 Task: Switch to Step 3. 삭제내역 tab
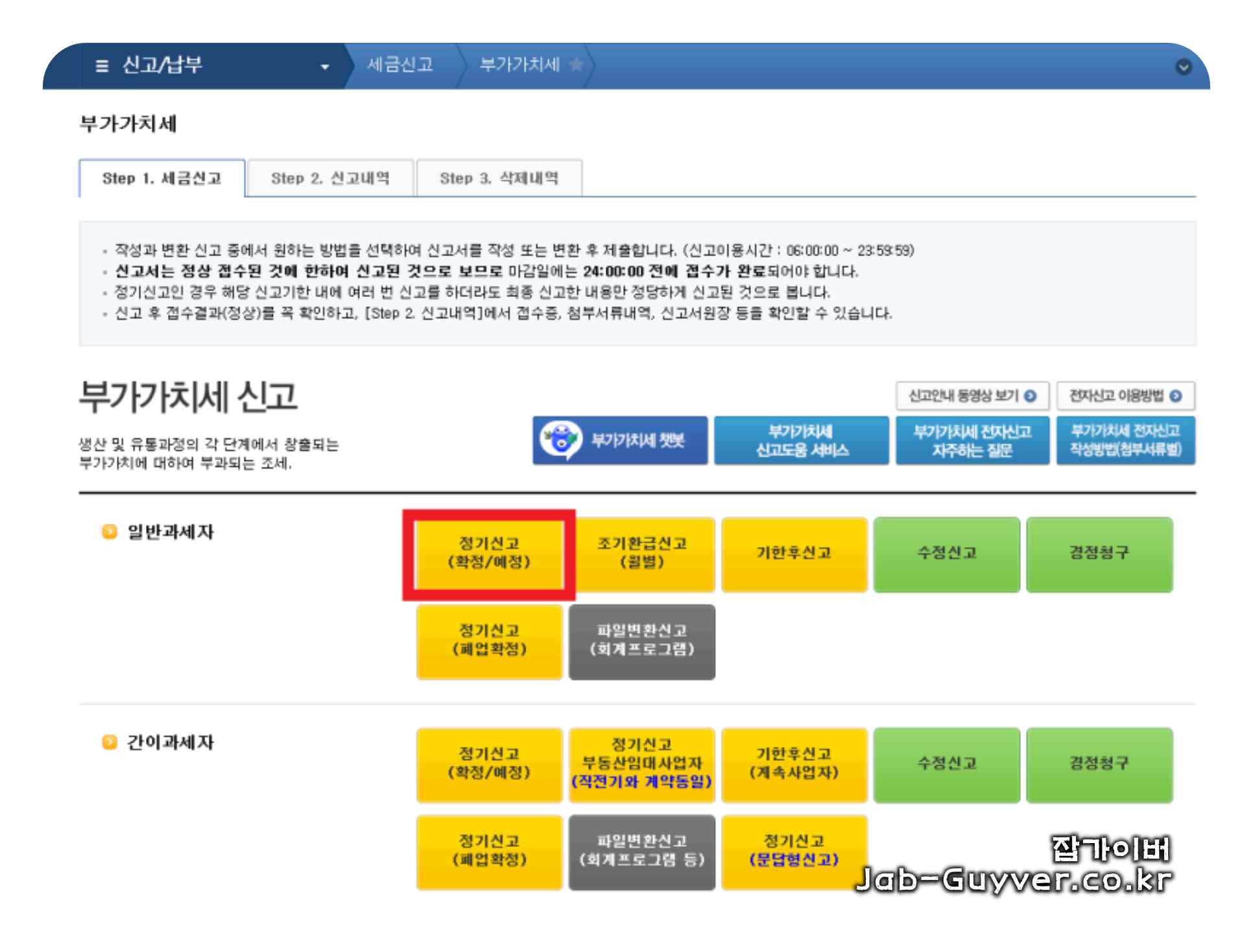(499, 178)
